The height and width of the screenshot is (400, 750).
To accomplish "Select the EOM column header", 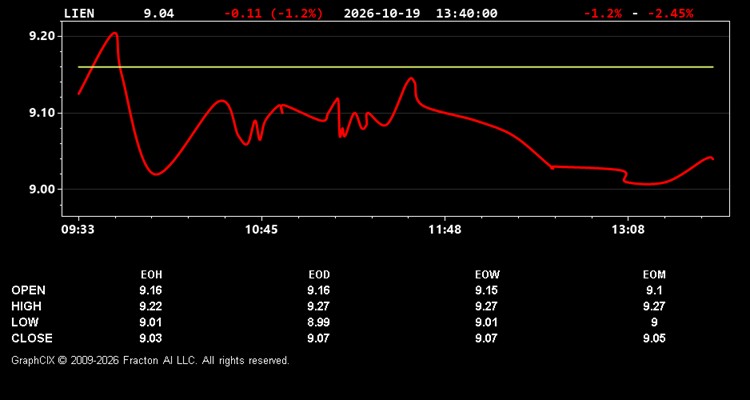I will 654,275.
